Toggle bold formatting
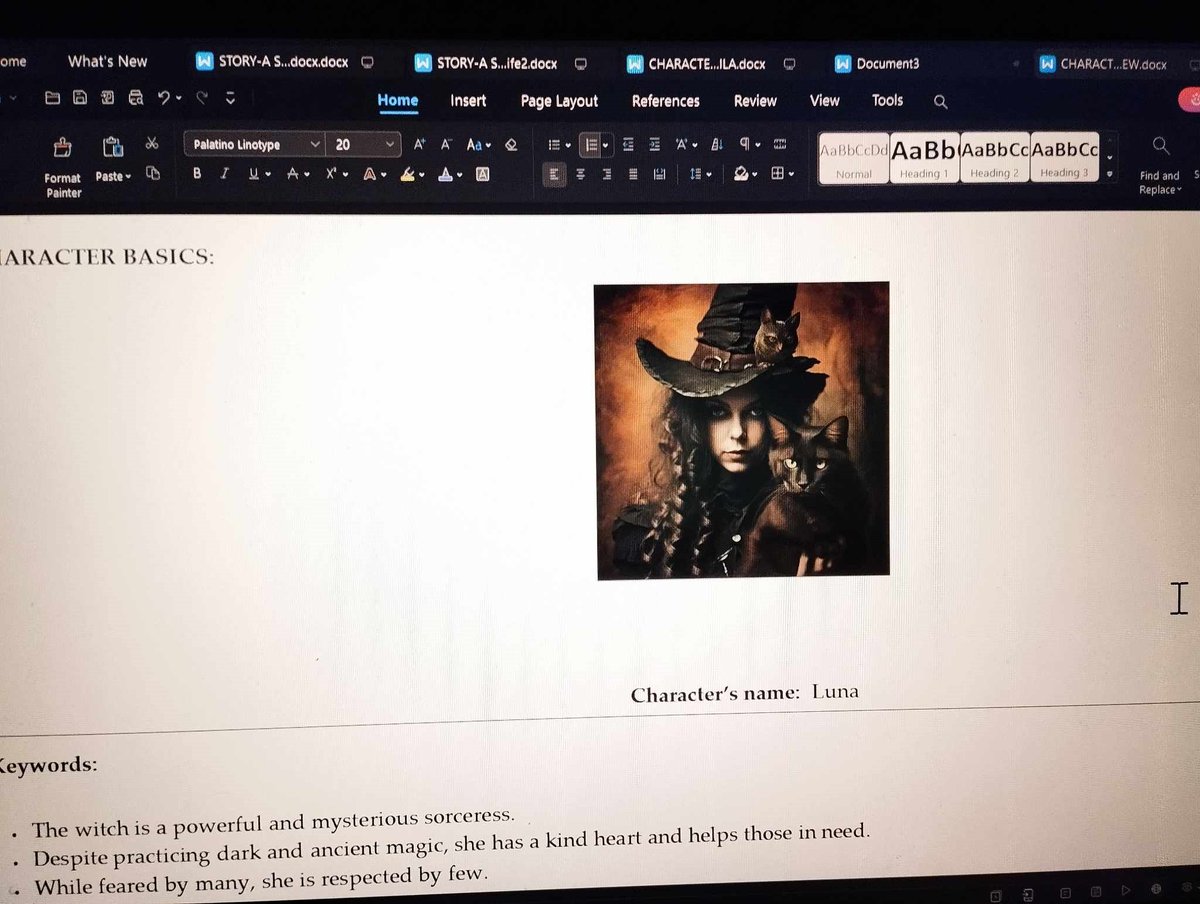This screenshot has width=1200, height=904. point(197,174)
